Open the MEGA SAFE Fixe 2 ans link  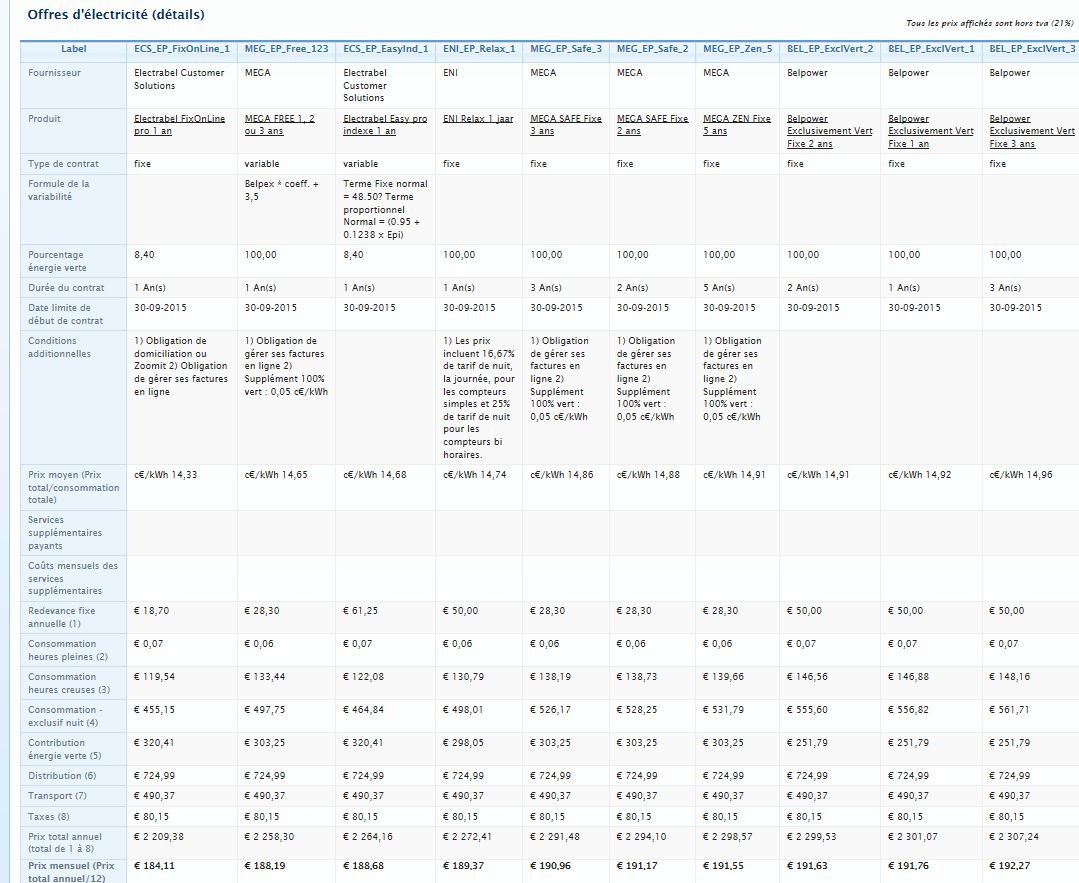pyautogui.click(x=652, y=125)
